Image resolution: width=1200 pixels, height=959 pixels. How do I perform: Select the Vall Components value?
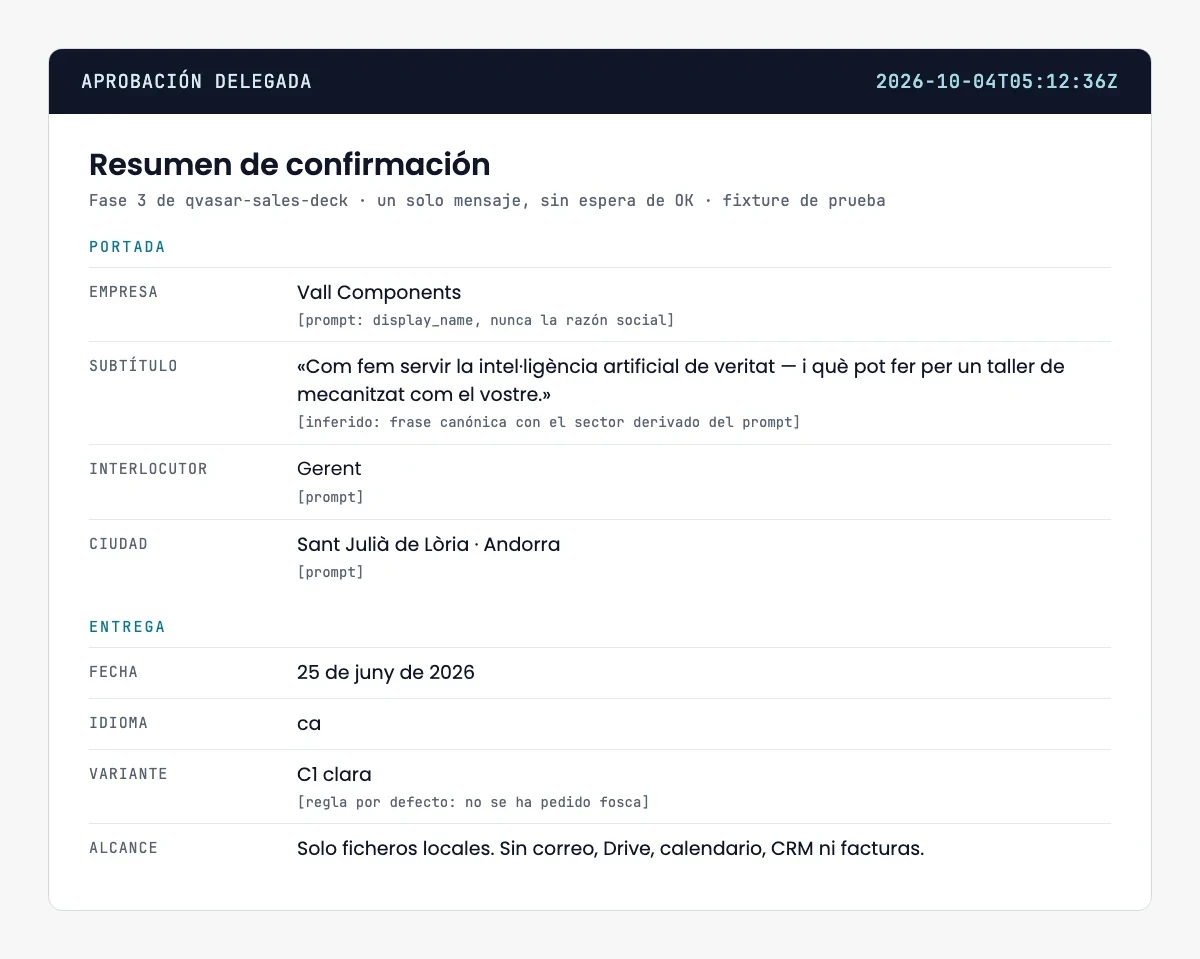point(379,293)
